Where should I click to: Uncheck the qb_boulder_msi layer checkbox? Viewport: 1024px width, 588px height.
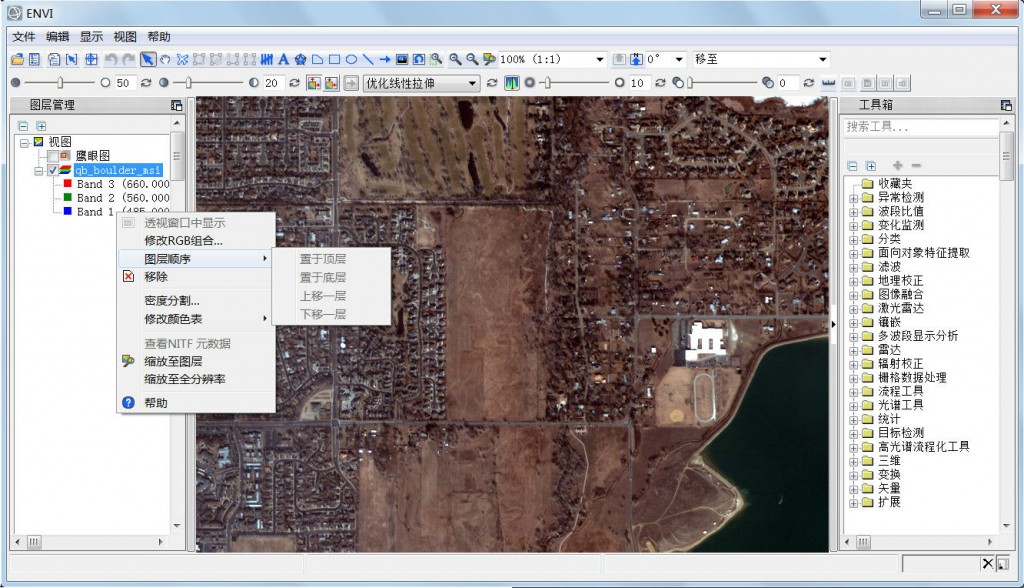pos(53,171)
